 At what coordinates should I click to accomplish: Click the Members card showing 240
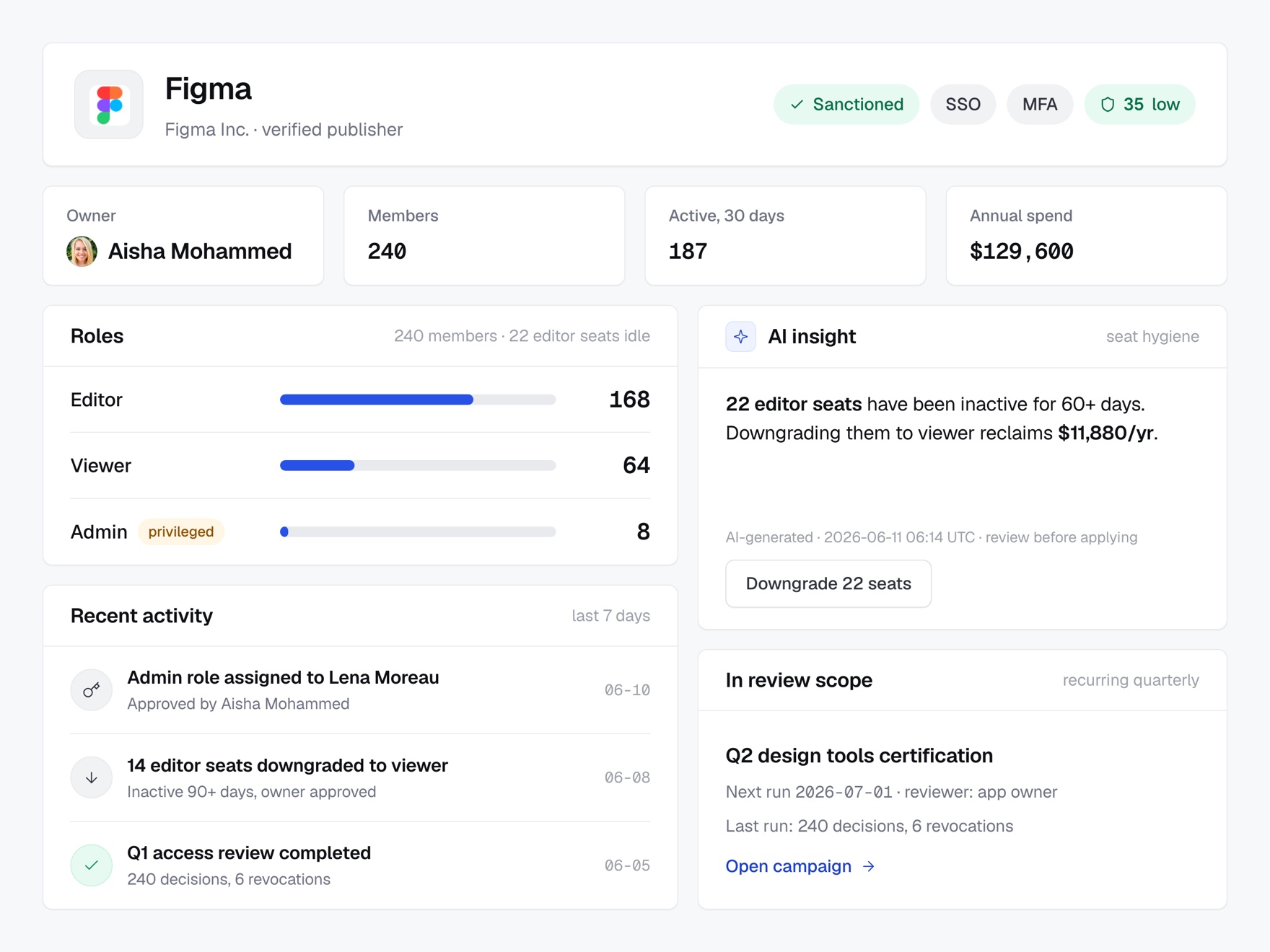484,236
